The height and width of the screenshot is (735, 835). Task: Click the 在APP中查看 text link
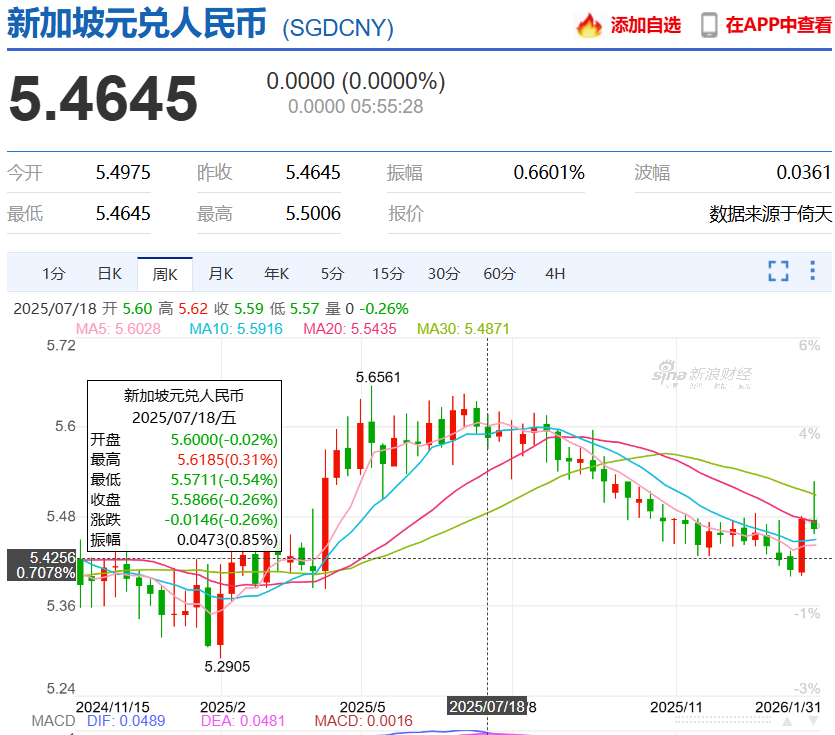[778, 25]
